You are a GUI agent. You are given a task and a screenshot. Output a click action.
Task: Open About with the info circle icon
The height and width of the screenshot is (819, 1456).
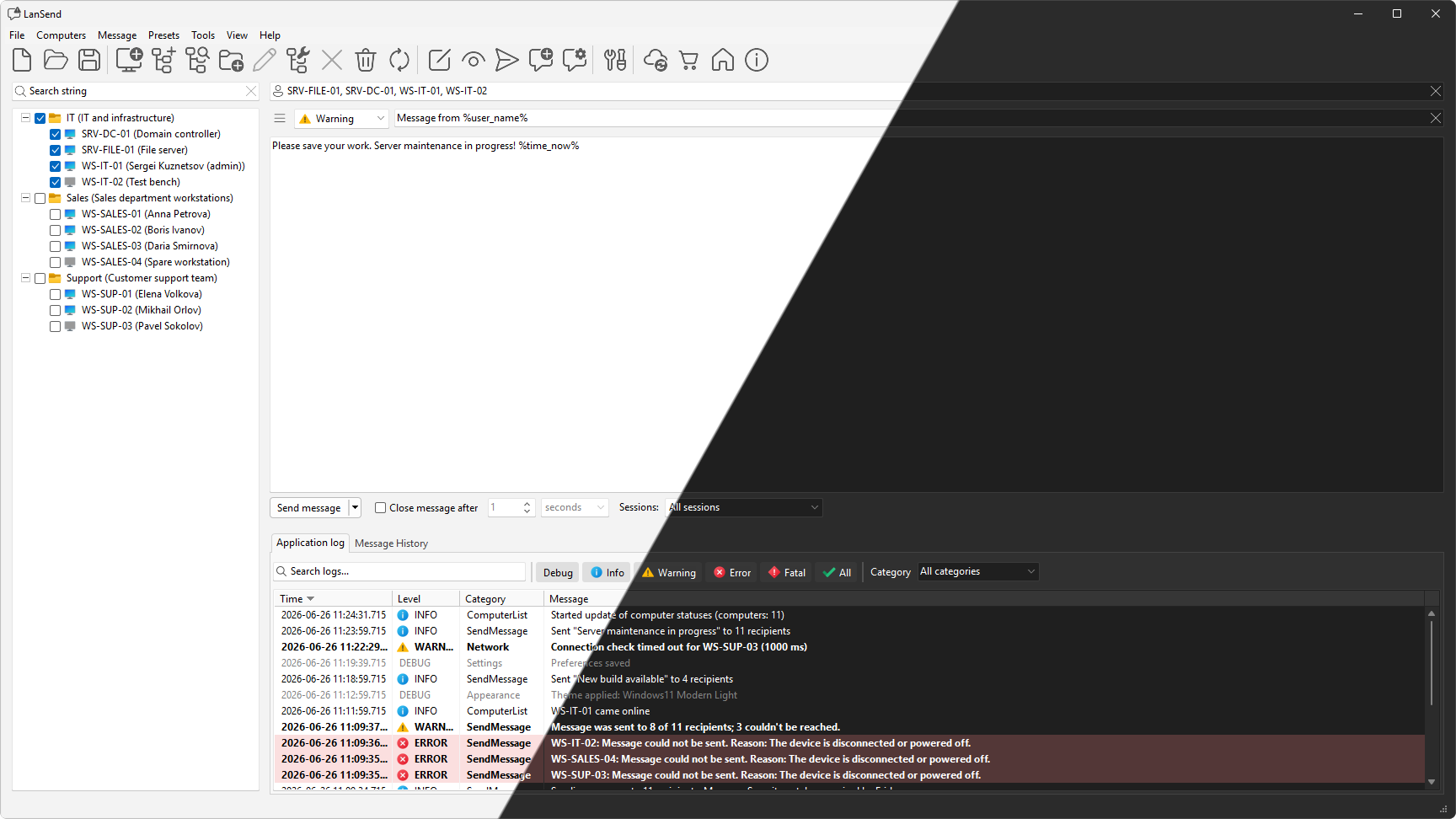757,60
